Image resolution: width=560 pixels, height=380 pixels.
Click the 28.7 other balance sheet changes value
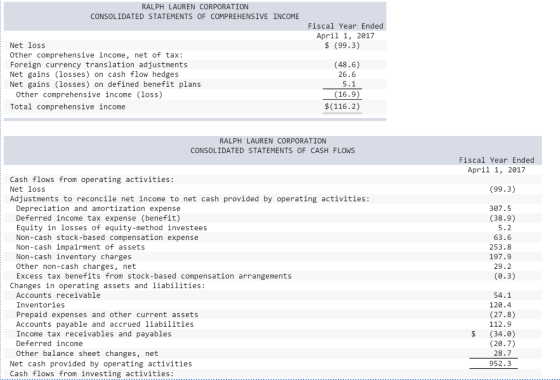tap(502, 354)
